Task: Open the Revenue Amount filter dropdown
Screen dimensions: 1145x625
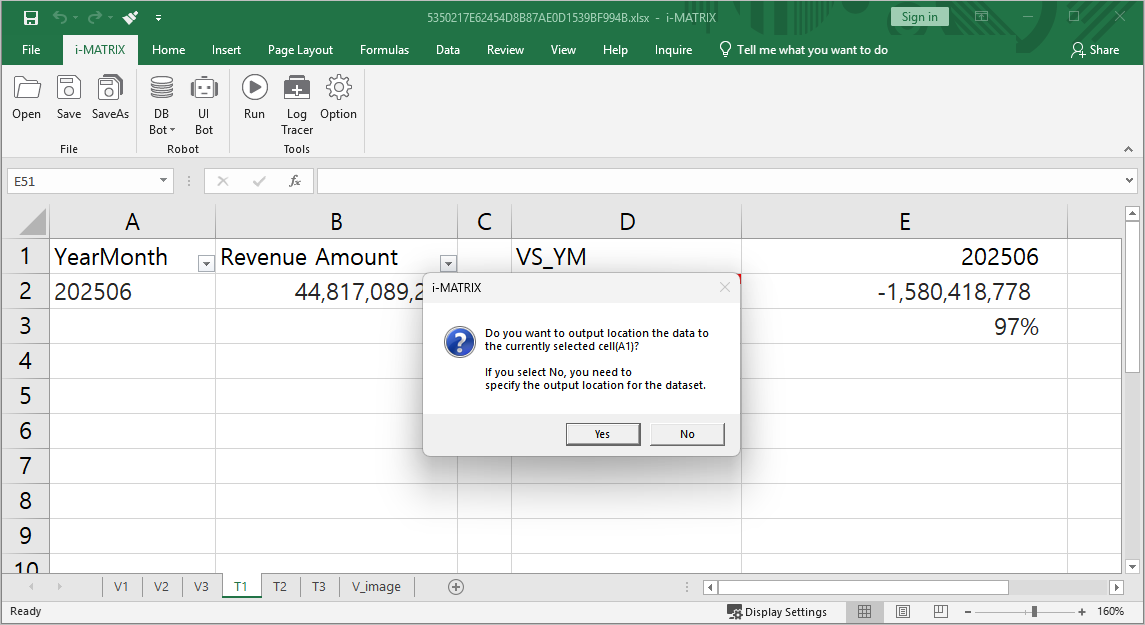Action: pyautogui.click(x=448, y=264)
